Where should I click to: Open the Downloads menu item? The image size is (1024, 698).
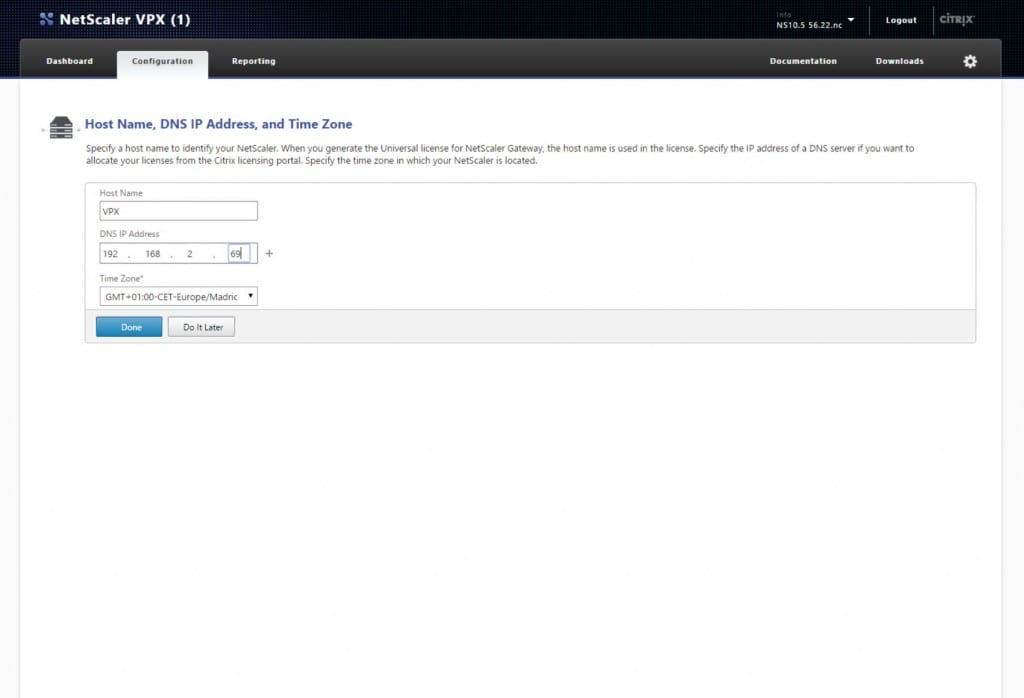tap(898, 61)
